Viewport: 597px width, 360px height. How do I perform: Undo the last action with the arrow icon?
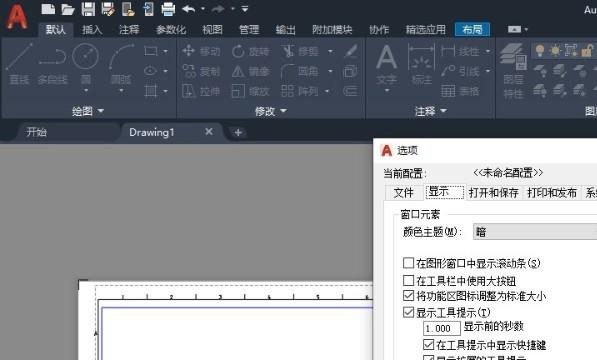tap(188, 9)
